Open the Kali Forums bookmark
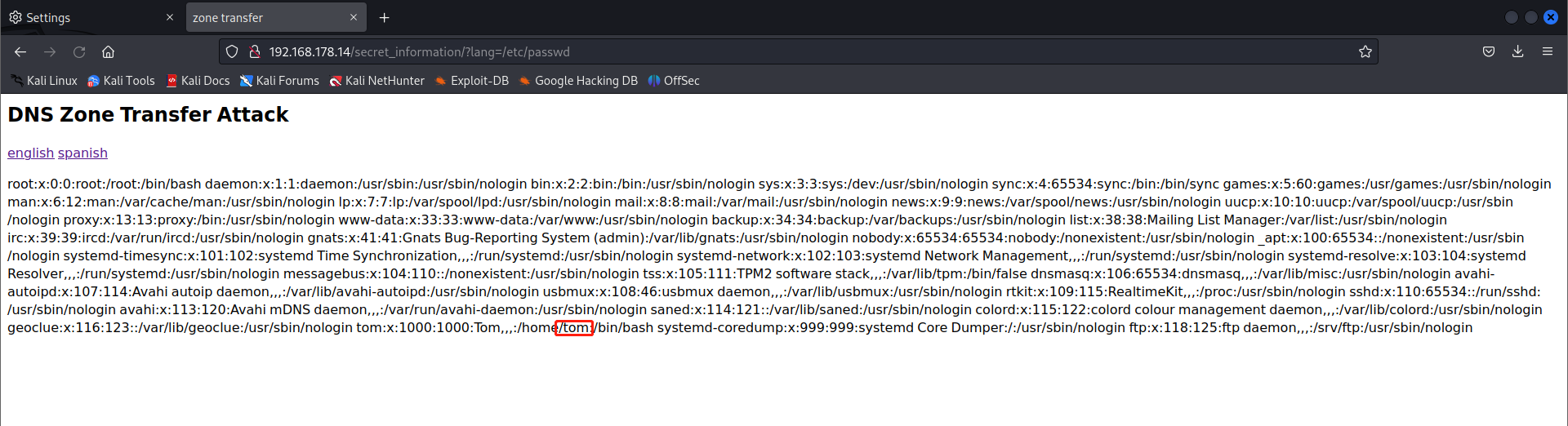Viewport: 1568px width, 426px height. (x=279, y=81)
